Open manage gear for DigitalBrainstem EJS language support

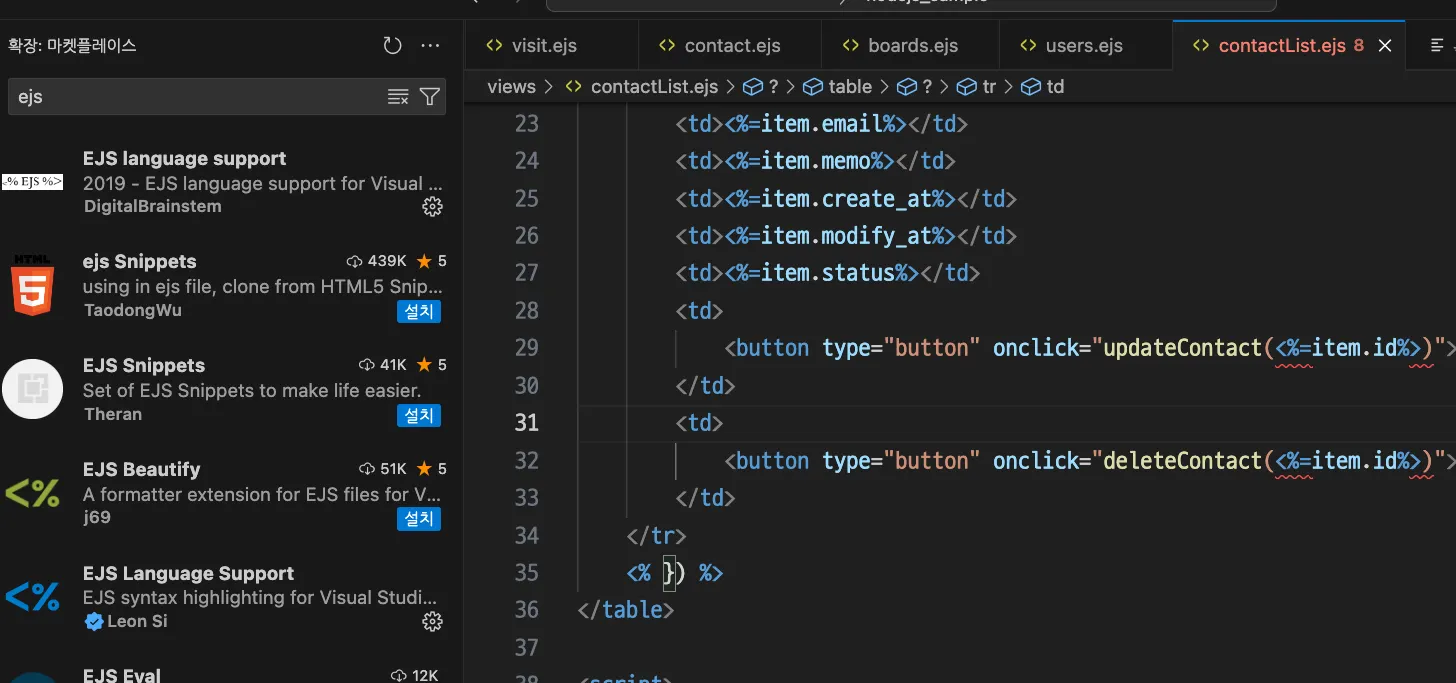point(432,207)
